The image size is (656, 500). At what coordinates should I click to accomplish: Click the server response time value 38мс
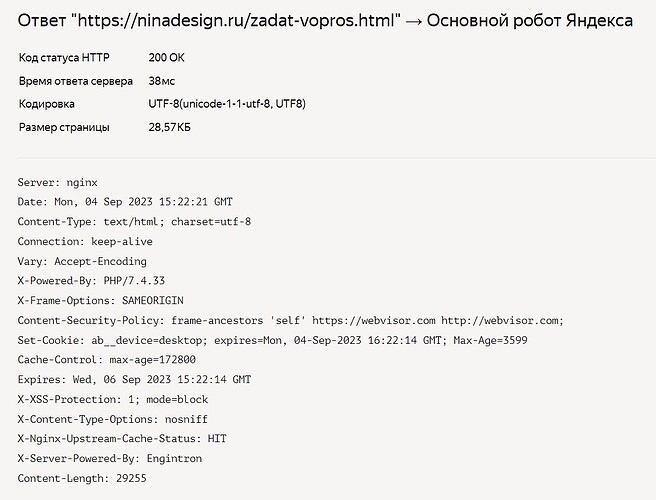[161, 81]
